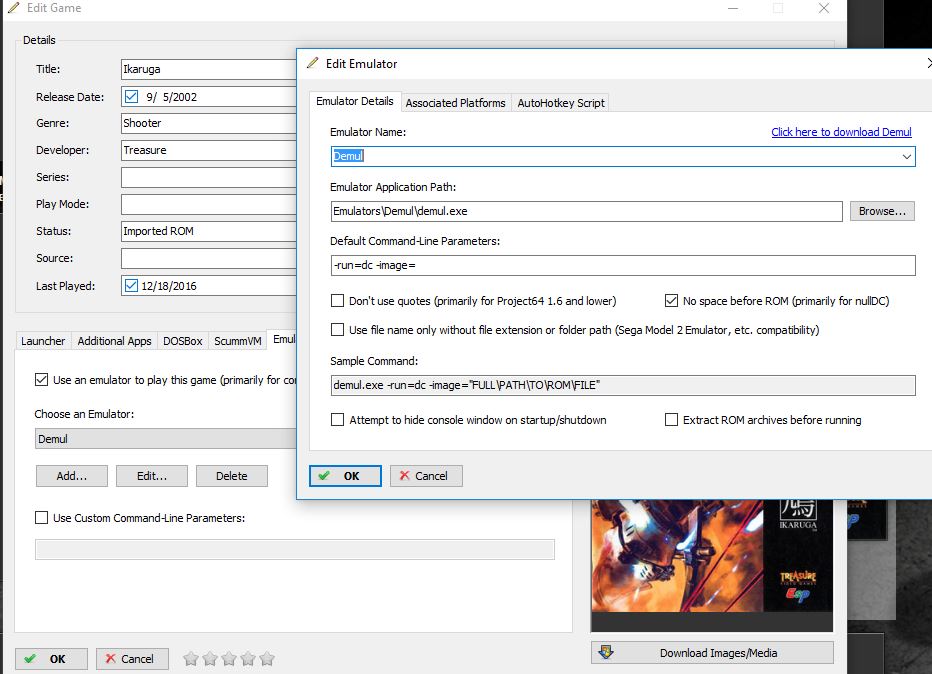Cancel the Edit Emulator dialog
932x674 pixels.
tap(426, 475)
